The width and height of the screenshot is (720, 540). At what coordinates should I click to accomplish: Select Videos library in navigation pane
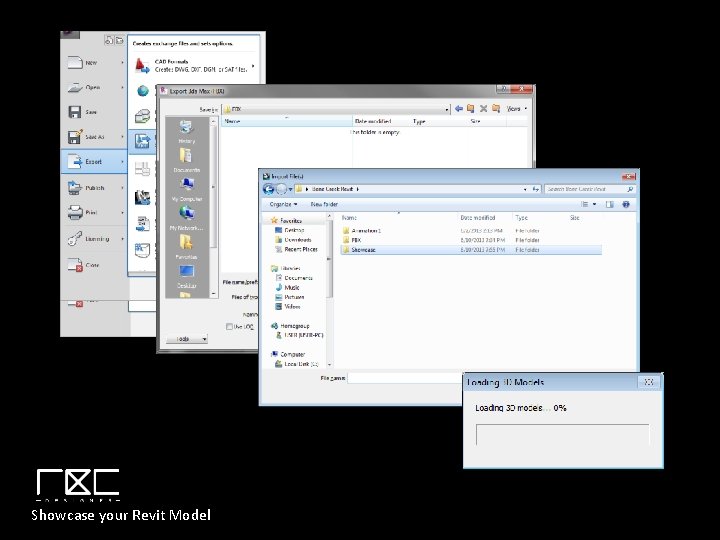click(x=288, y=307)
